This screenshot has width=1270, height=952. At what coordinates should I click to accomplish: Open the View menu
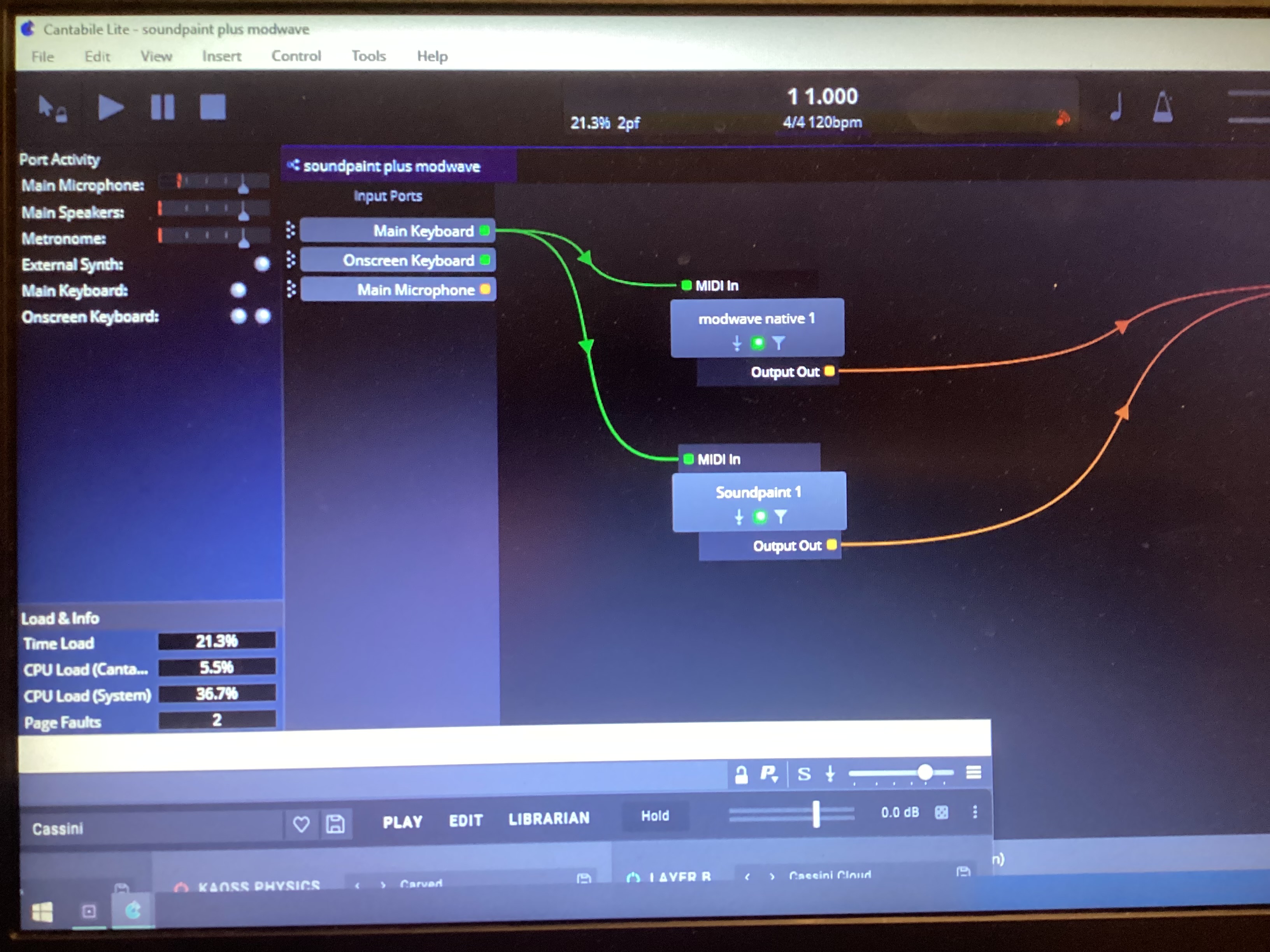[x=156, y=56]
